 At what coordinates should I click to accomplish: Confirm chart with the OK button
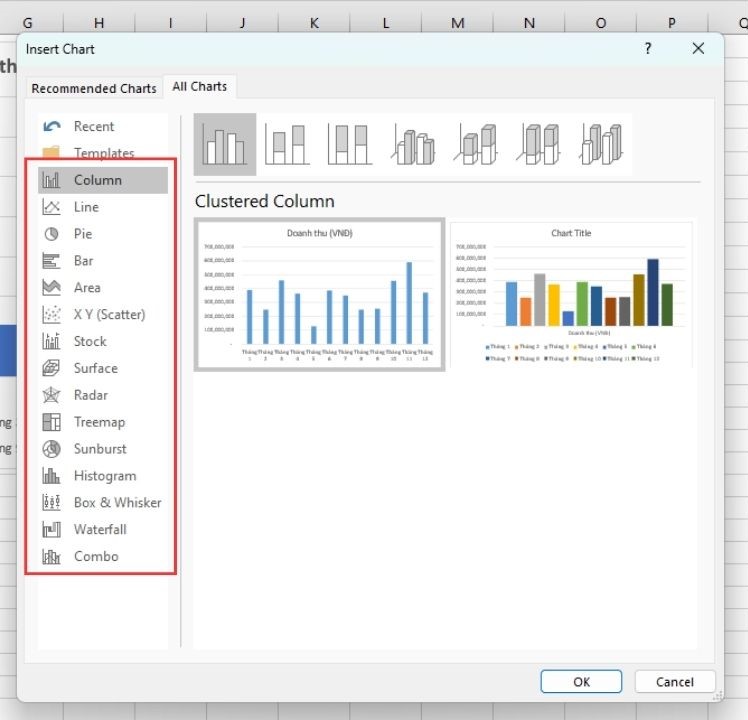tap(581, 682)
